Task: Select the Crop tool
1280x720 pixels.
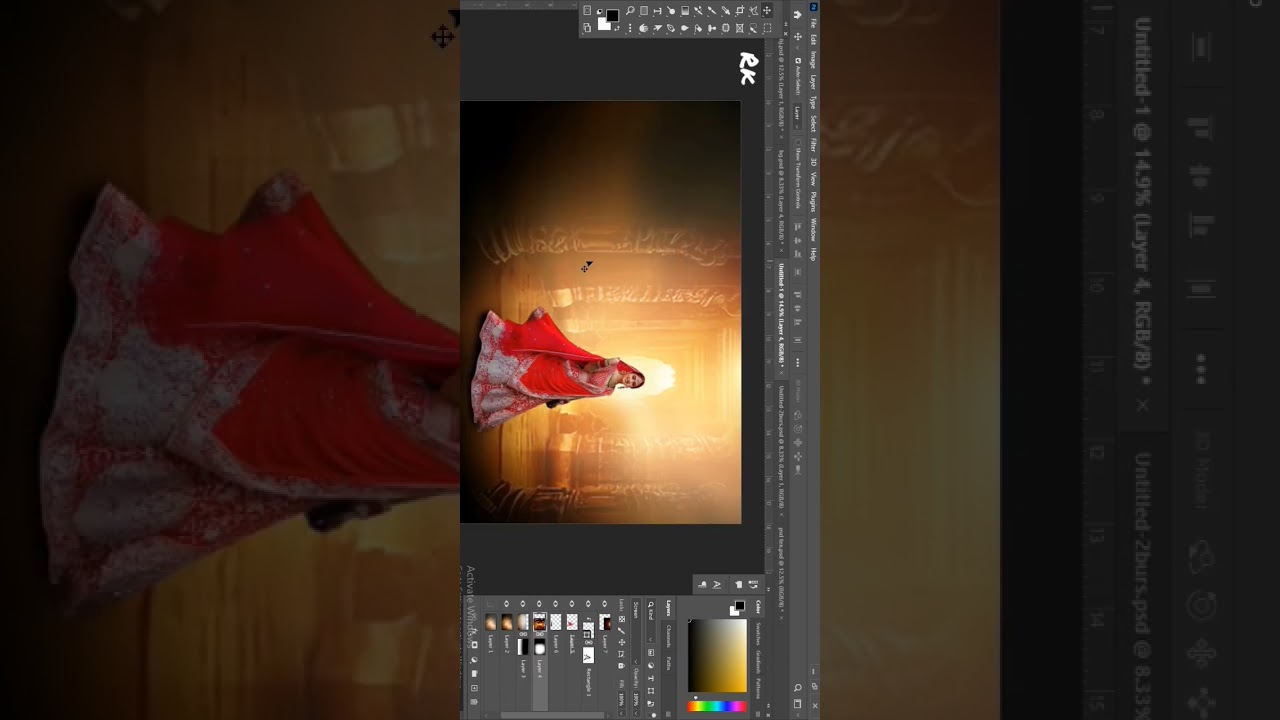Action: pyautogui.click(x=740, y=10)
